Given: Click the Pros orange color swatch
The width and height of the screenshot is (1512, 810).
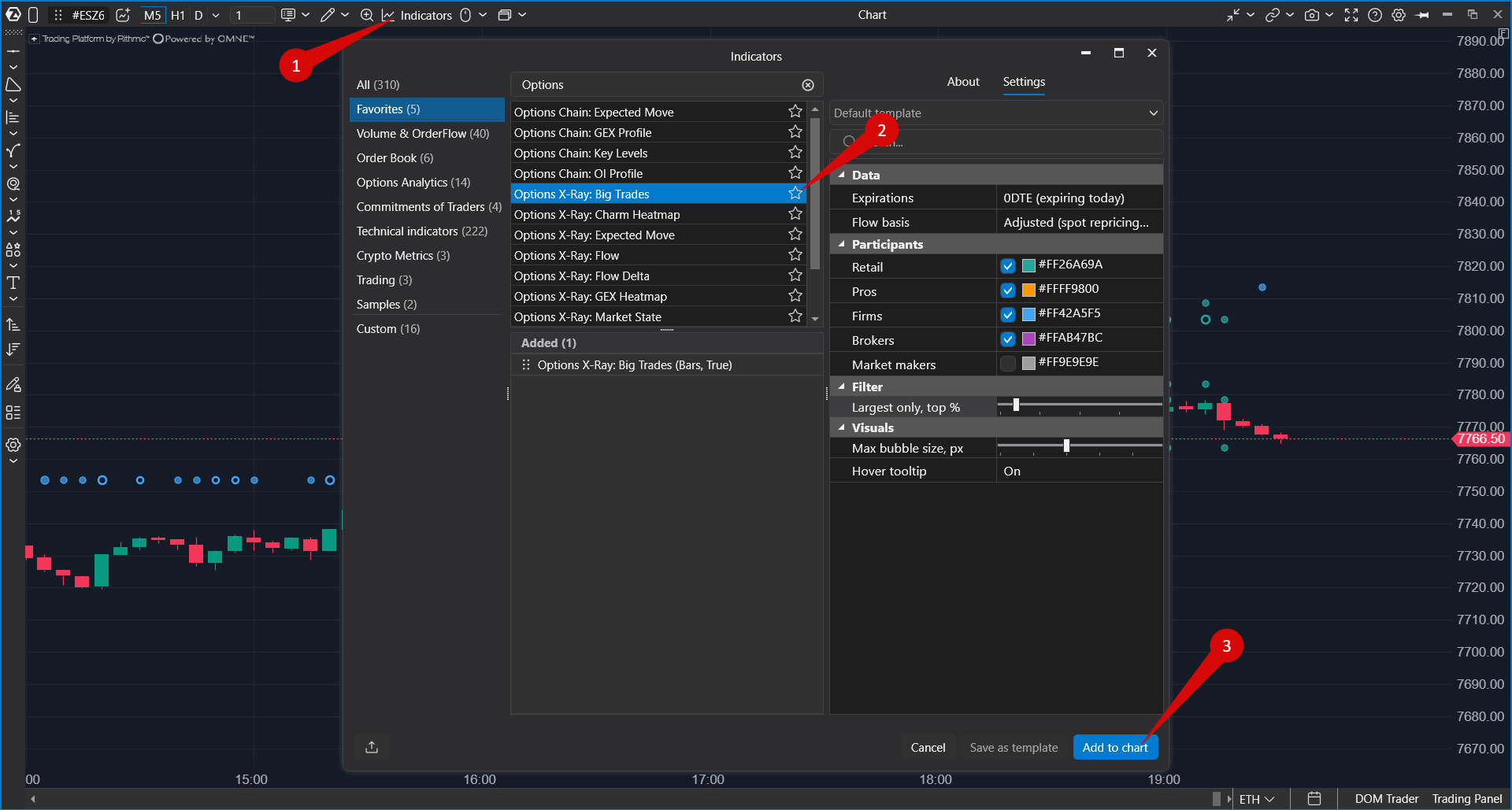Looking at the screenshot, I should [1028, 290].
